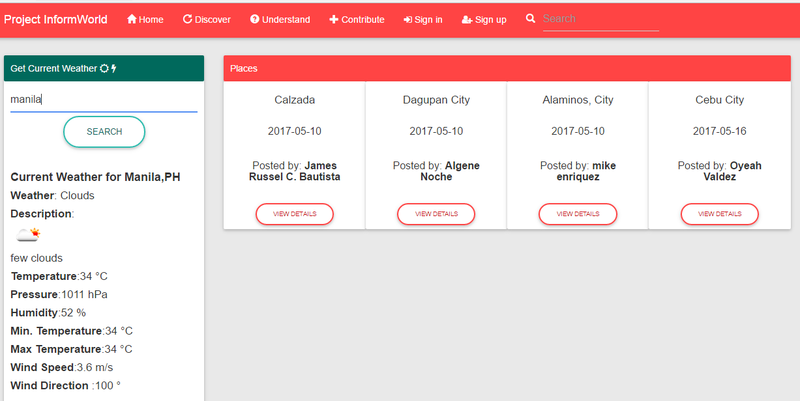Click the city input containing manila
The image size is (800, 401).
point(104,100)
